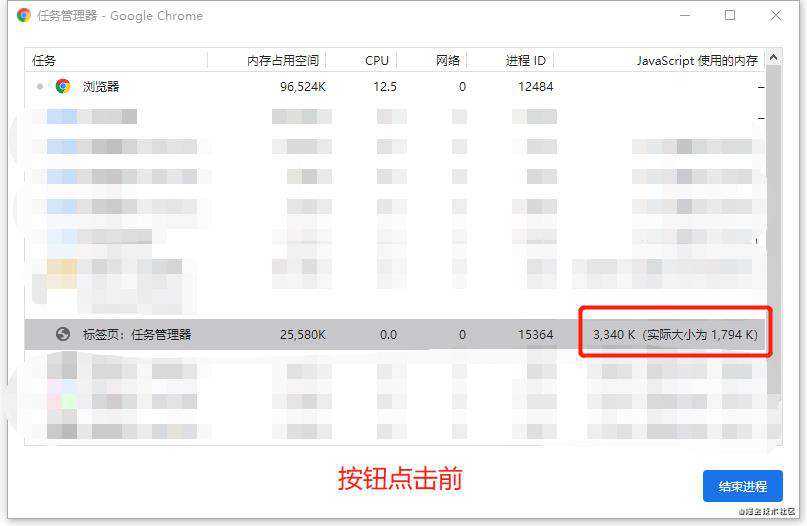Maximize the task manager window
Screen dimensions: 807x526
coord(730,15)
